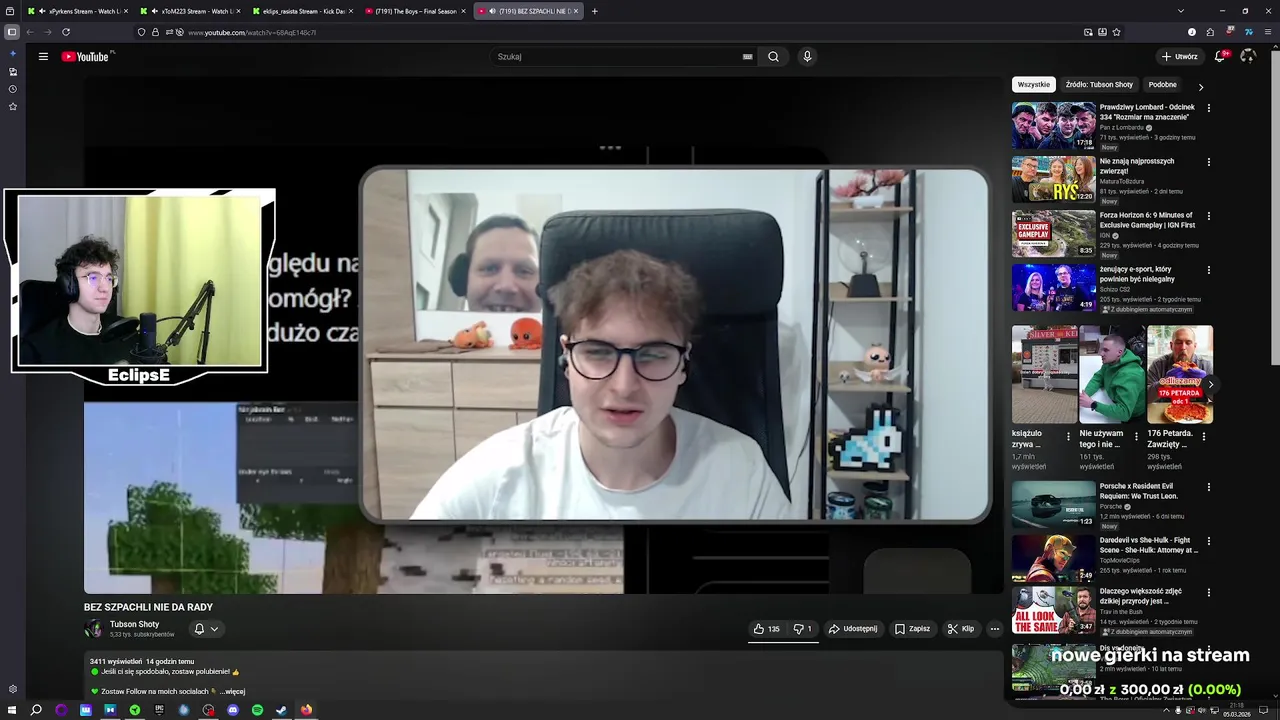Switch to the xToM223 Stream tab

click(191, 11)
